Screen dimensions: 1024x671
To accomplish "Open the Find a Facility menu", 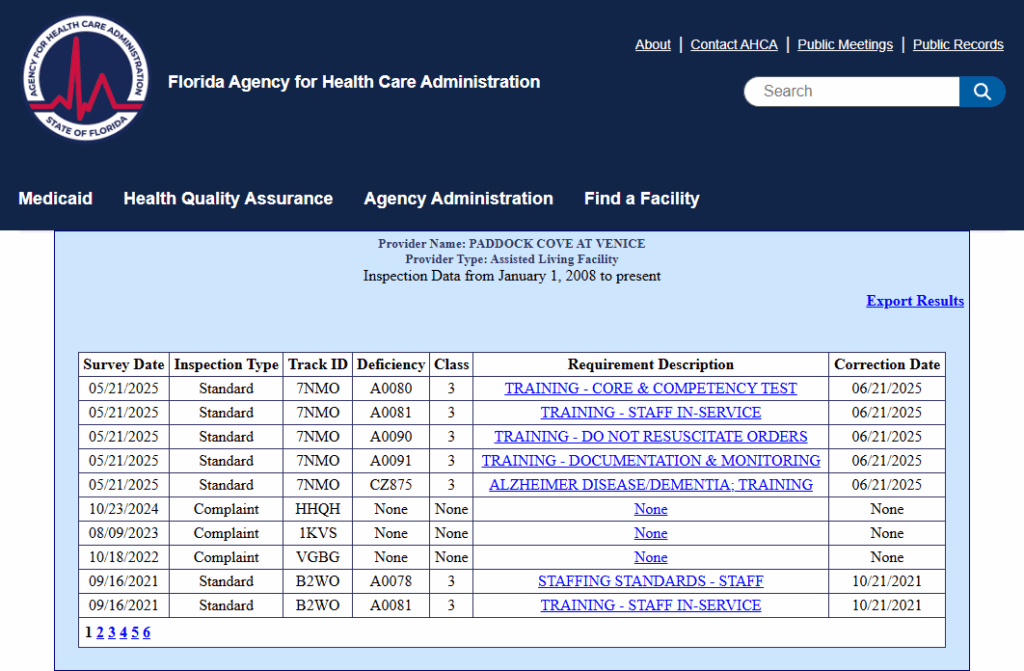I will pos(641,199).
